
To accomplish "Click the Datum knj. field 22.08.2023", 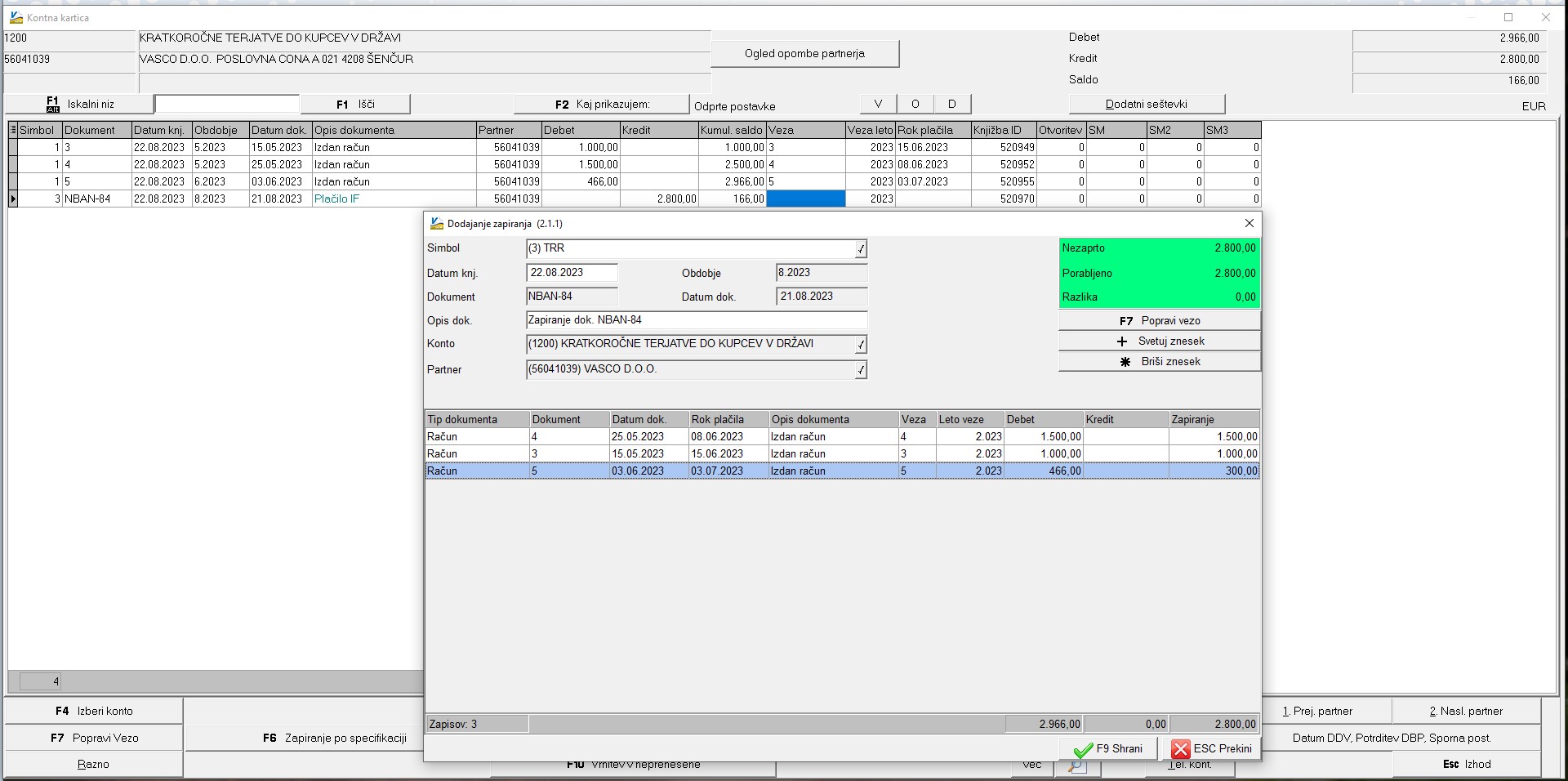I will click(x=572, y=273).
